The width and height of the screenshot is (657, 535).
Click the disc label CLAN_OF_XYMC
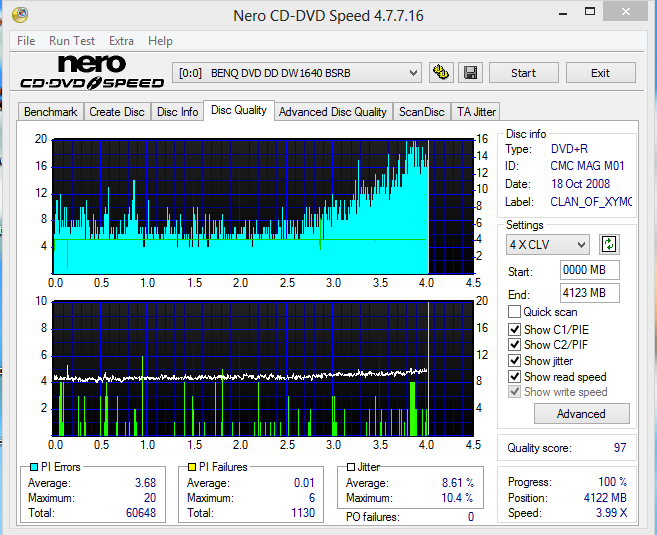click(x=591, y=202)
